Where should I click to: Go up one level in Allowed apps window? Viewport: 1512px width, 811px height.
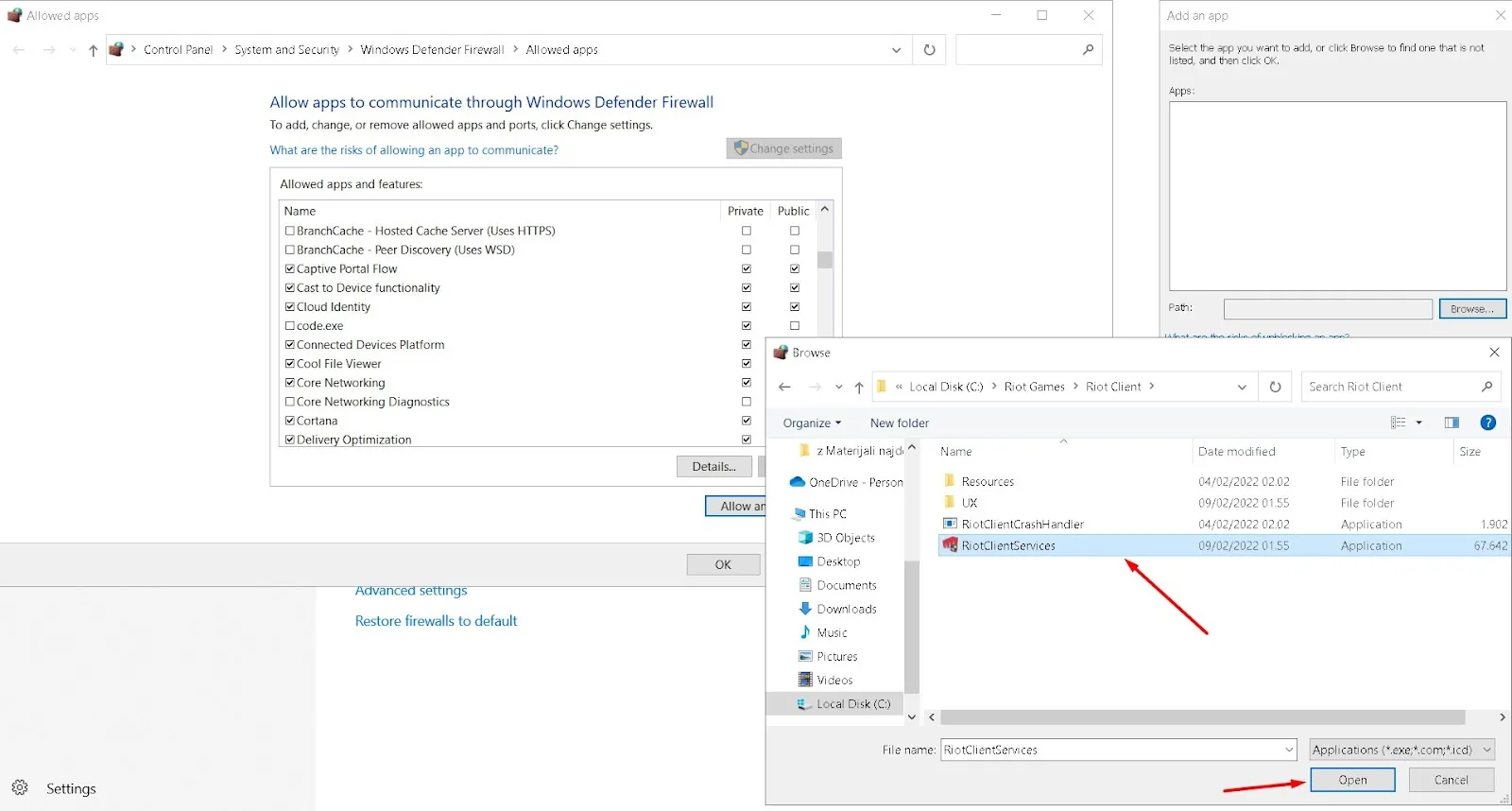(93, 50)
